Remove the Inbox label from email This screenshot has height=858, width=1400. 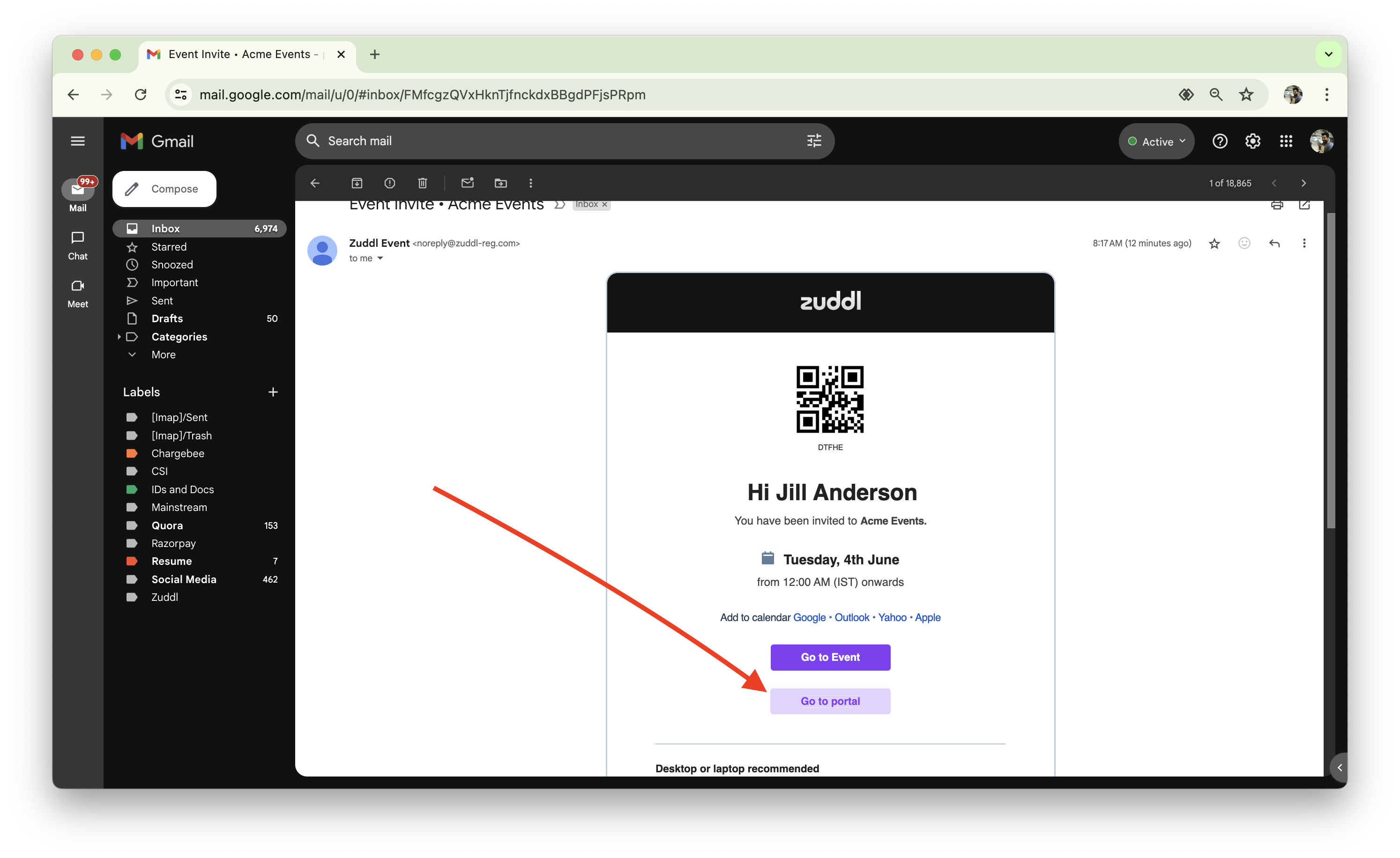(604, 205)
